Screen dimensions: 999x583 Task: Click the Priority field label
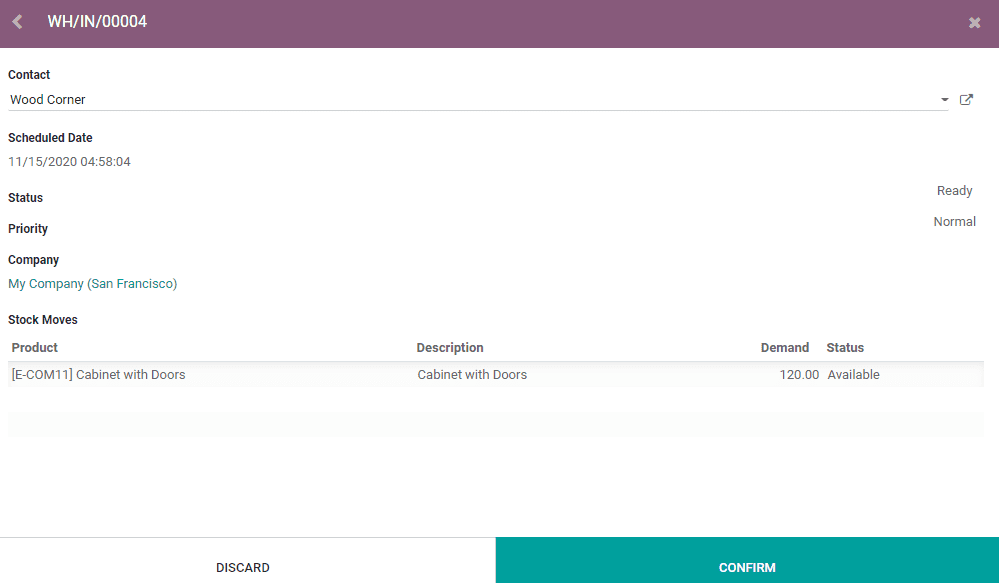click(28, 229)
